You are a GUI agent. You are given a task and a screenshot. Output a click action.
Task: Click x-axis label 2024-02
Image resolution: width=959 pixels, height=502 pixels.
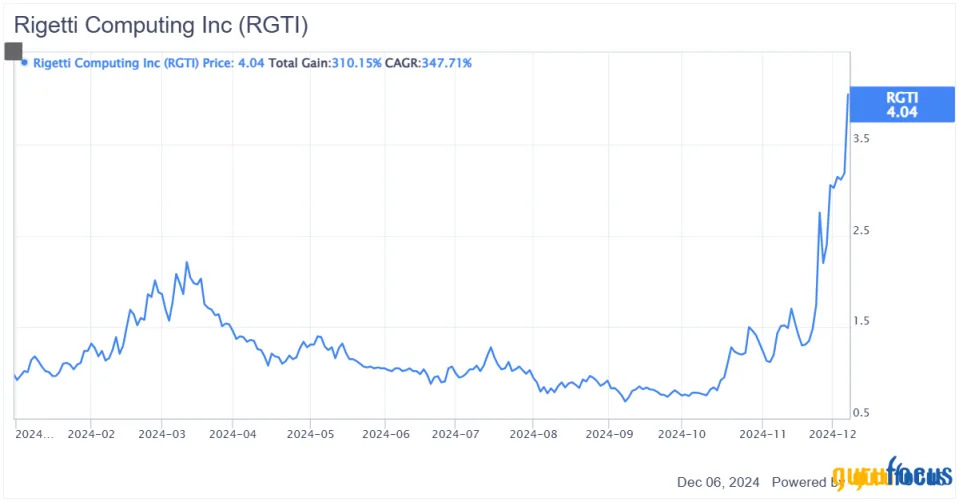click(91, 434)
